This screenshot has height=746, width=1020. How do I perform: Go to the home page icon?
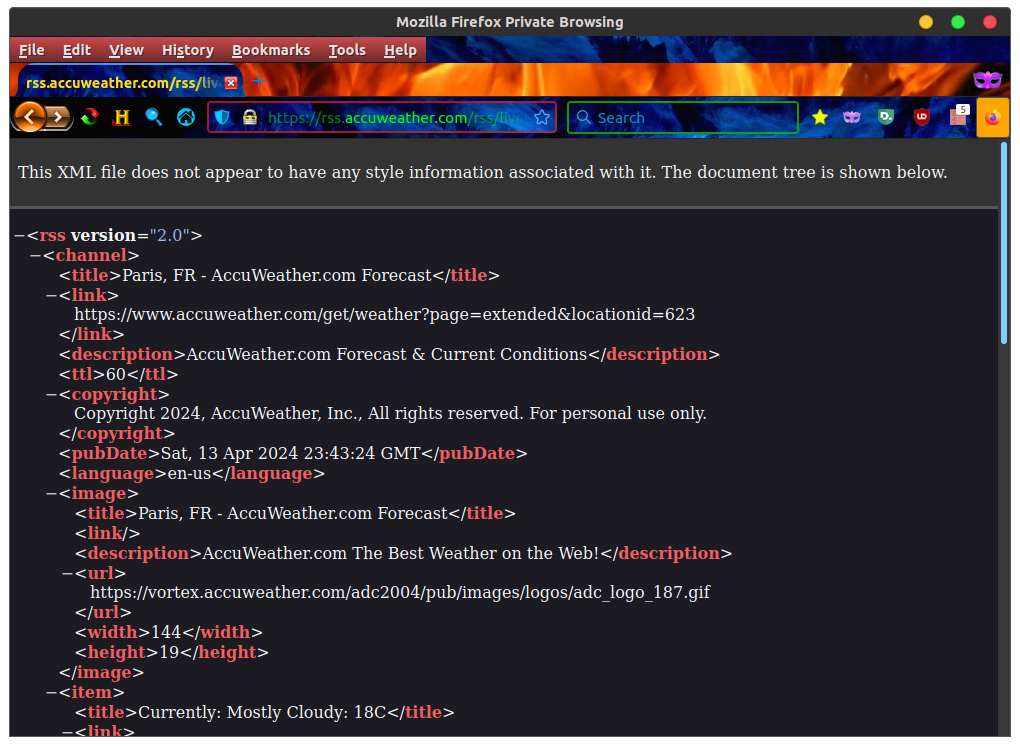186,117
